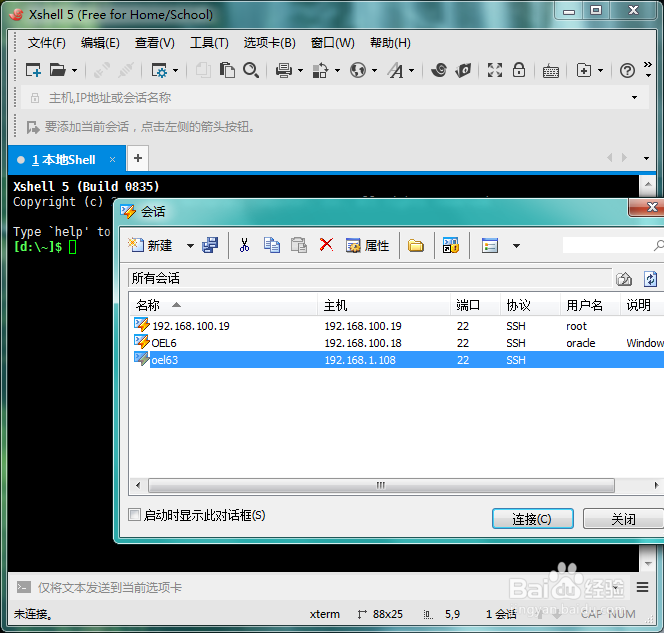Open the folder icon in main toolbar

click(x=58, y=70)
